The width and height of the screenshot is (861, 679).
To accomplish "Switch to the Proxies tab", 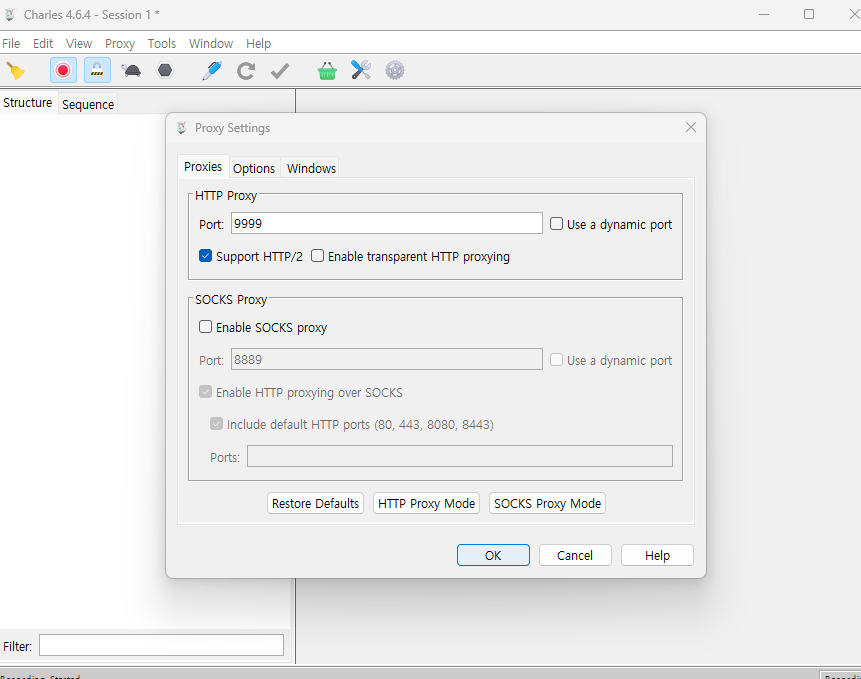I will click(203, 167).
